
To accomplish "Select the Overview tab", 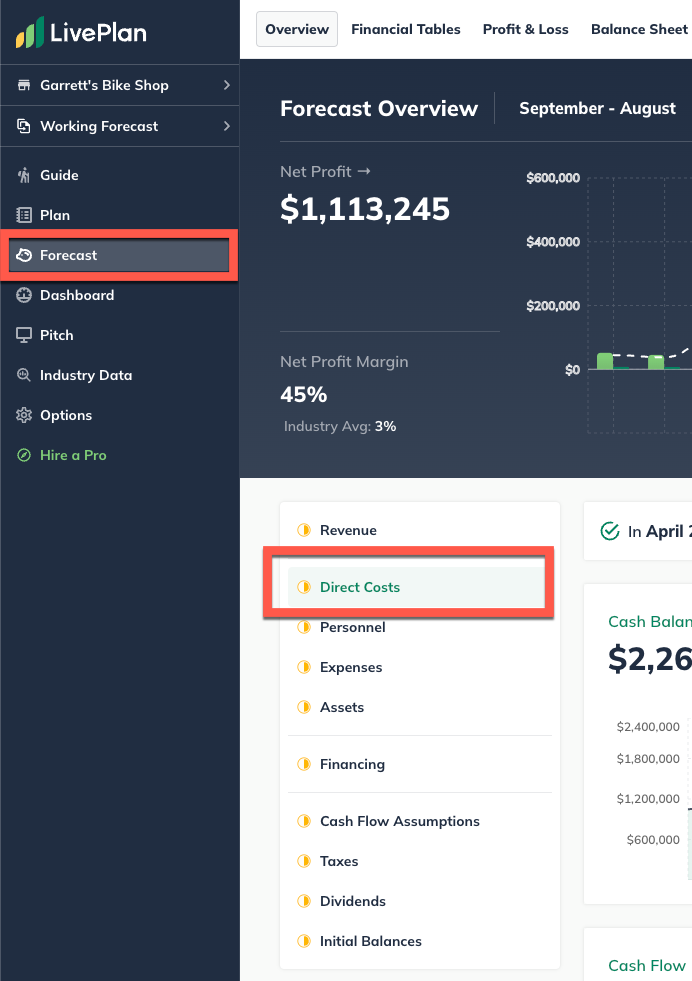I will pos(297,29).
